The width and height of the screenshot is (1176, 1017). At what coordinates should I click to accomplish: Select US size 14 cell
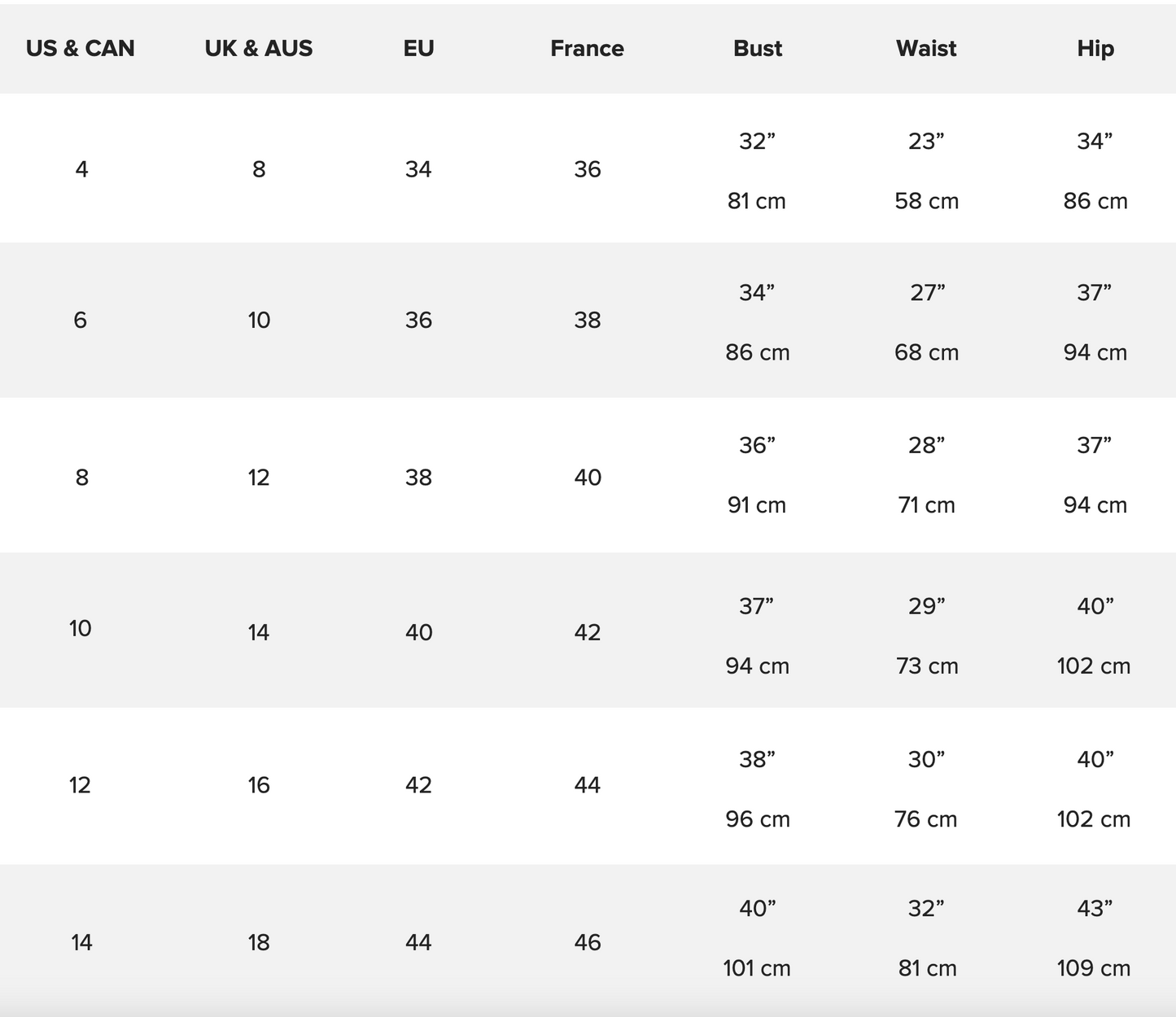pos(81,942)
